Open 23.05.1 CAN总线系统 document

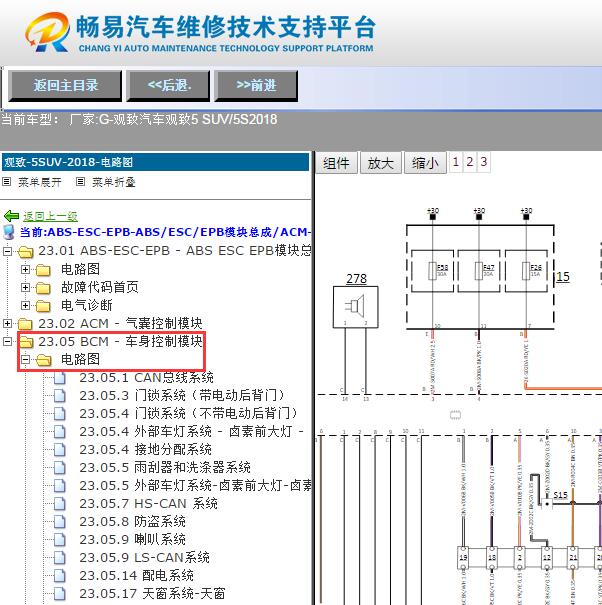[146, 377]
